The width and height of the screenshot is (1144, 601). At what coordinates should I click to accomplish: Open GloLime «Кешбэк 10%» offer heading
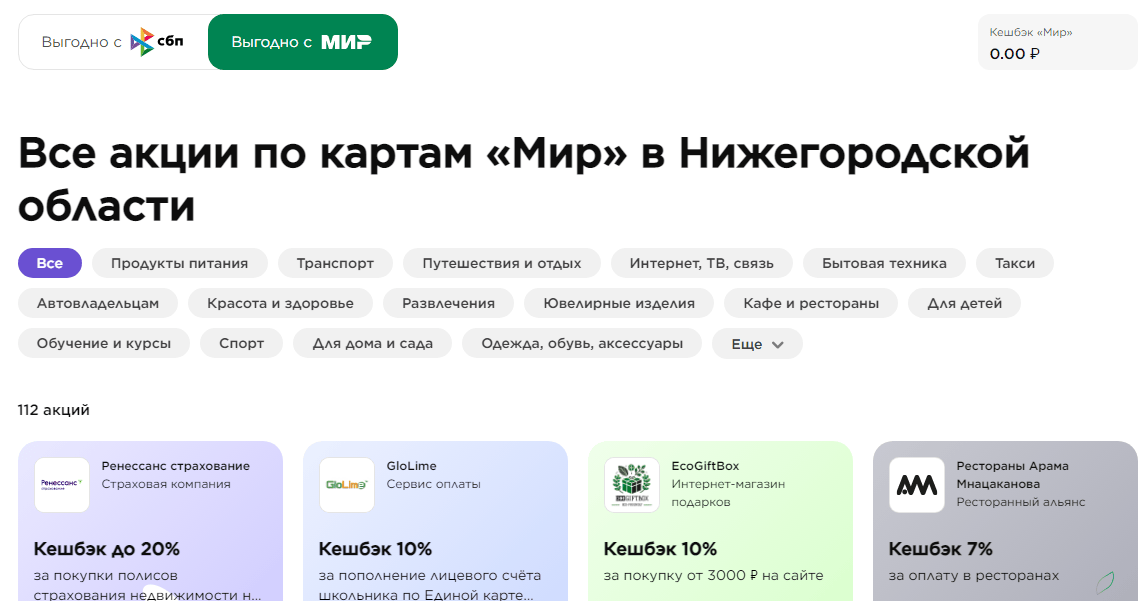(375, 548)
